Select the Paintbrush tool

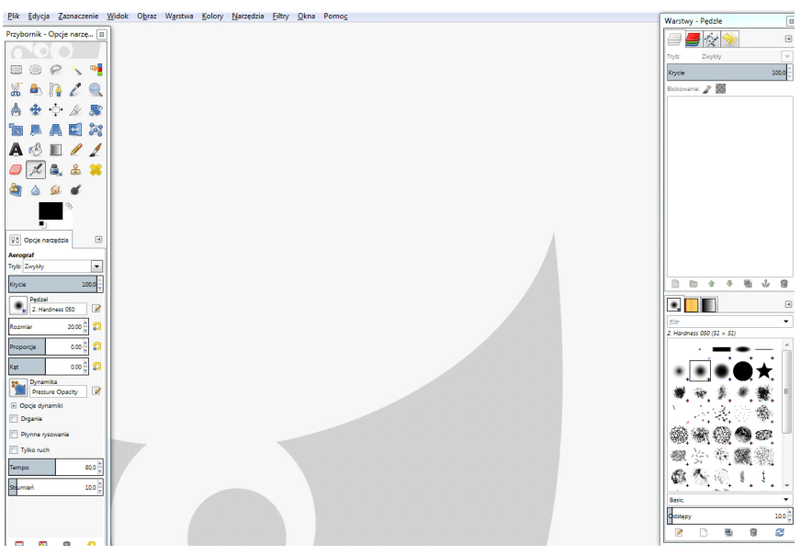tap(96, 149)
